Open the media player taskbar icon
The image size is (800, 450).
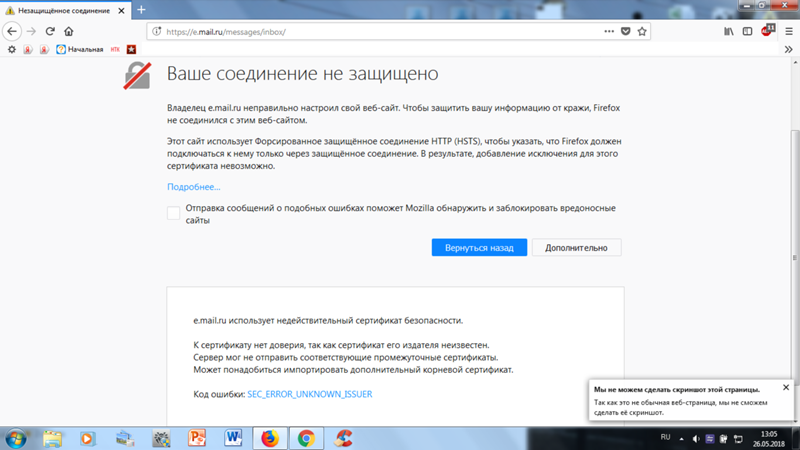88,439
